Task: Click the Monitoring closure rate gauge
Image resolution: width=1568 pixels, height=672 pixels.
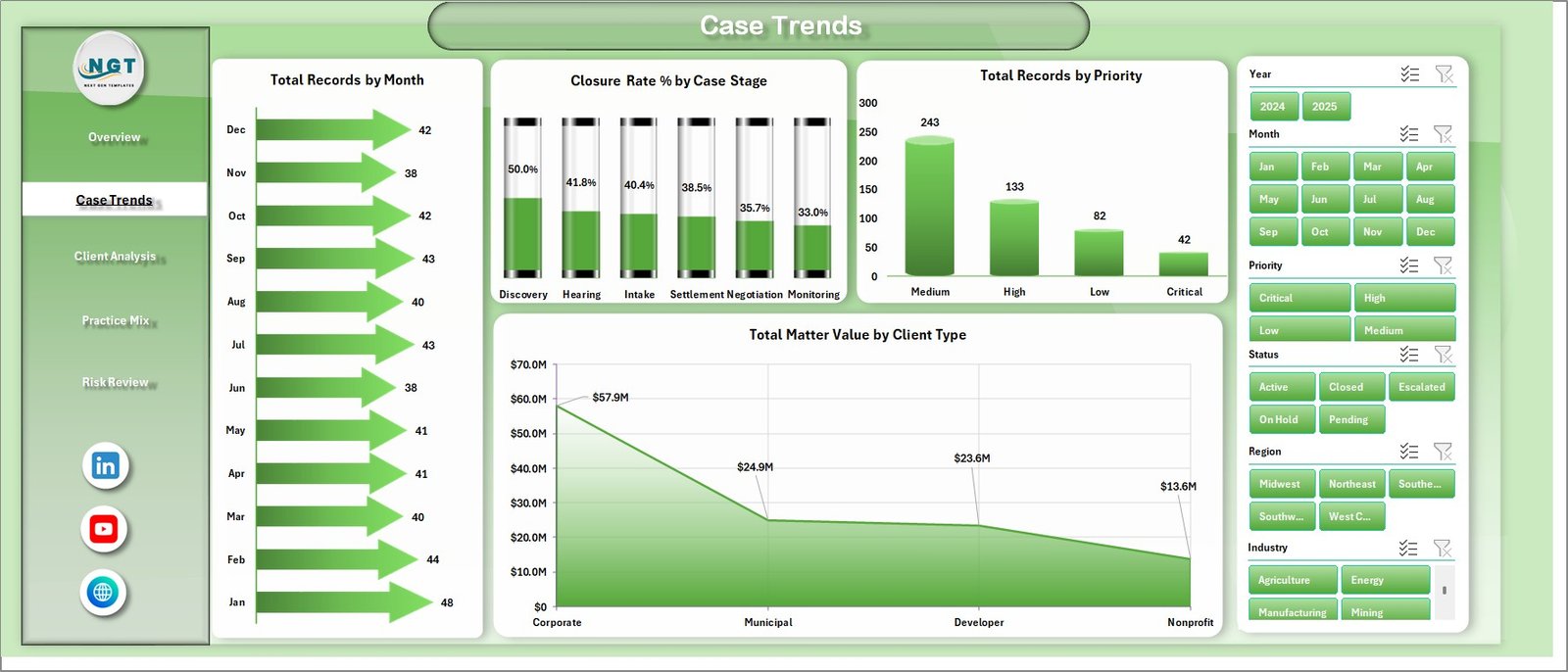Action: [812, 199]
